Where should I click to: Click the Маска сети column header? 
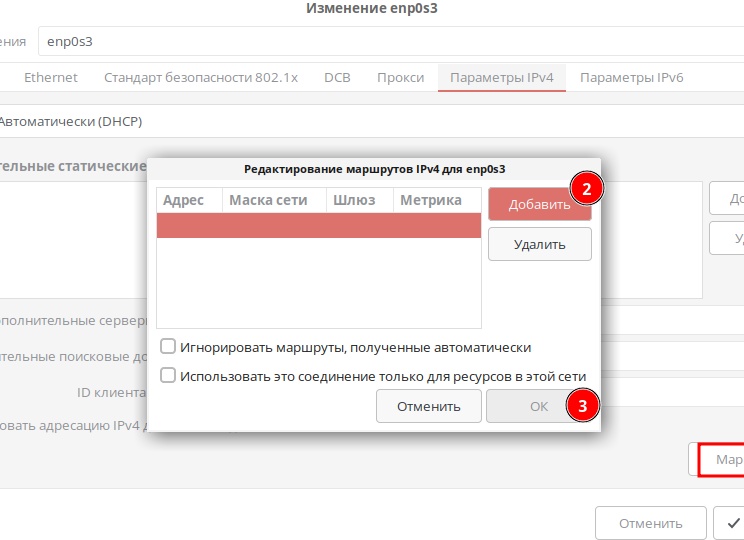point(274,200)
